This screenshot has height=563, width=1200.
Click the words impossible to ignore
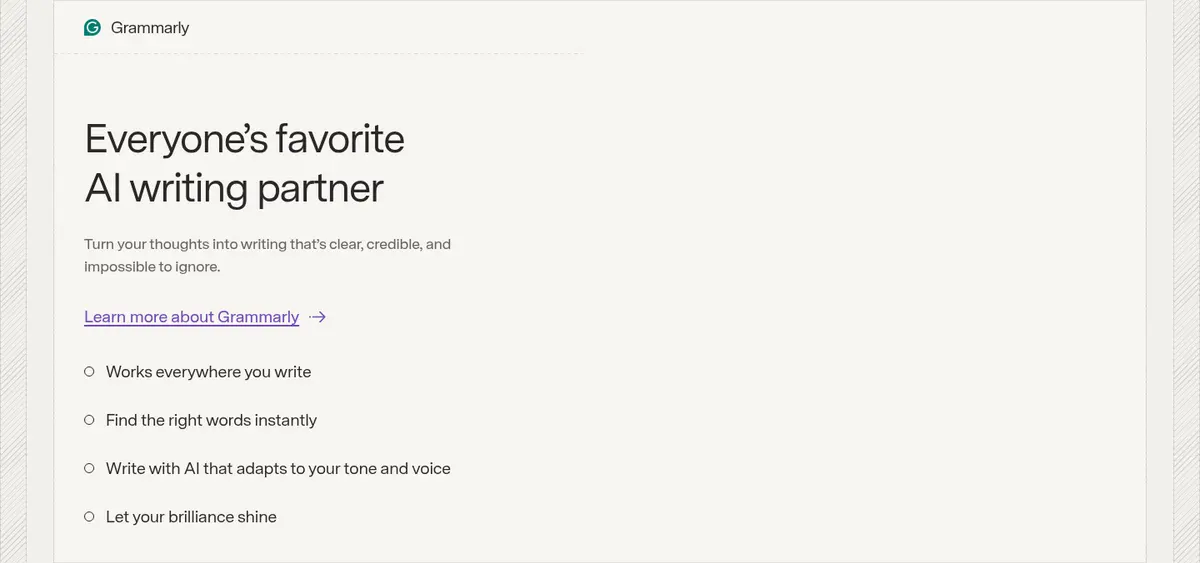pos(152,268)
